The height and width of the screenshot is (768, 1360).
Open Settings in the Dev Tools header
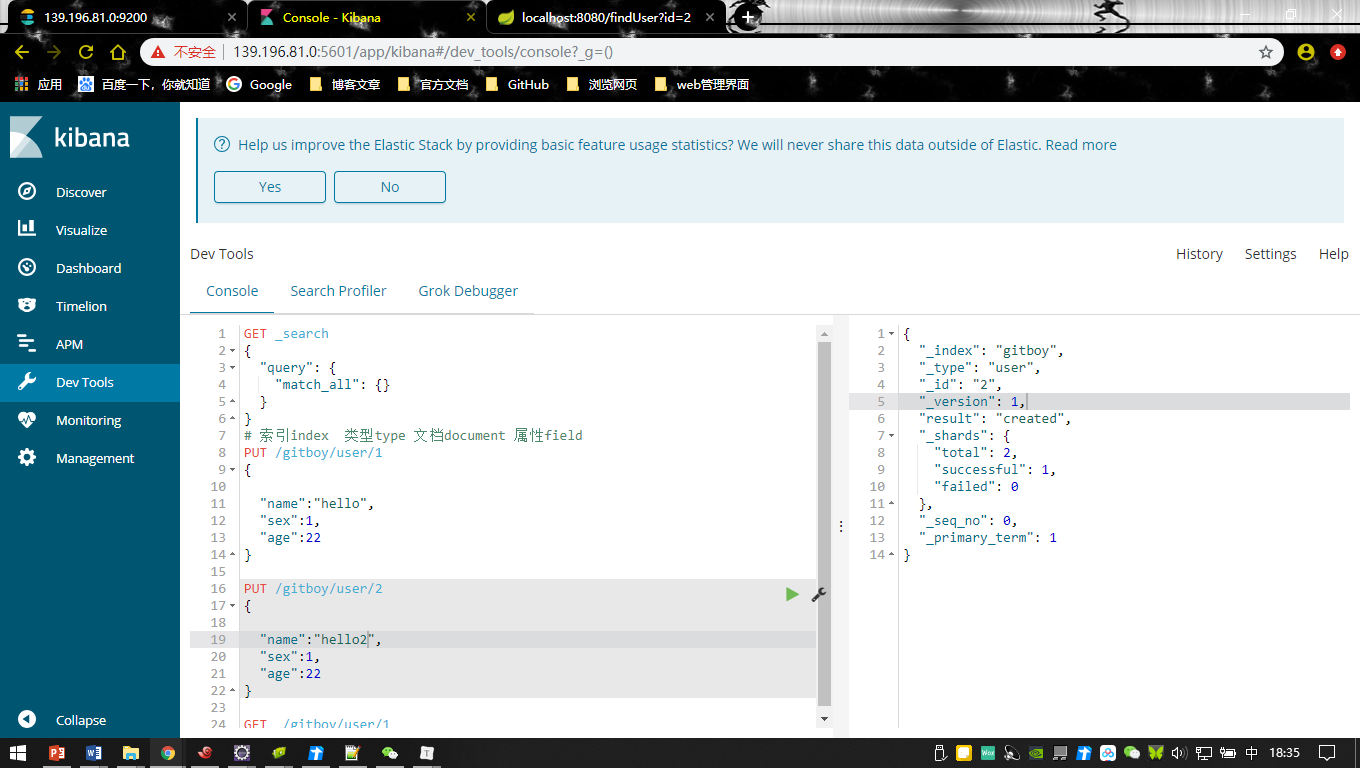point(1270,254)
